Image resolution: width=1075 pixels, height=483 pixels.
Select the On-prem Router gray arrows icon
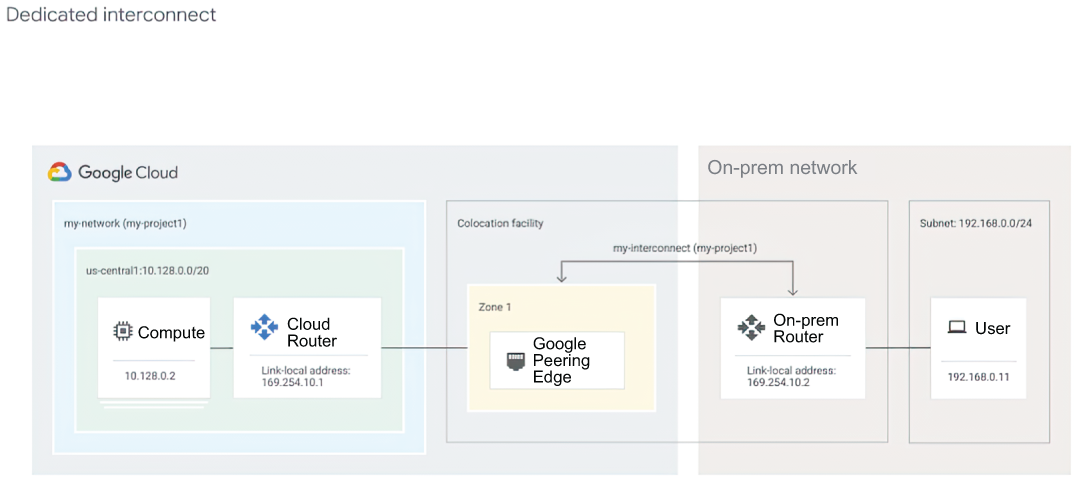(751, 327)
